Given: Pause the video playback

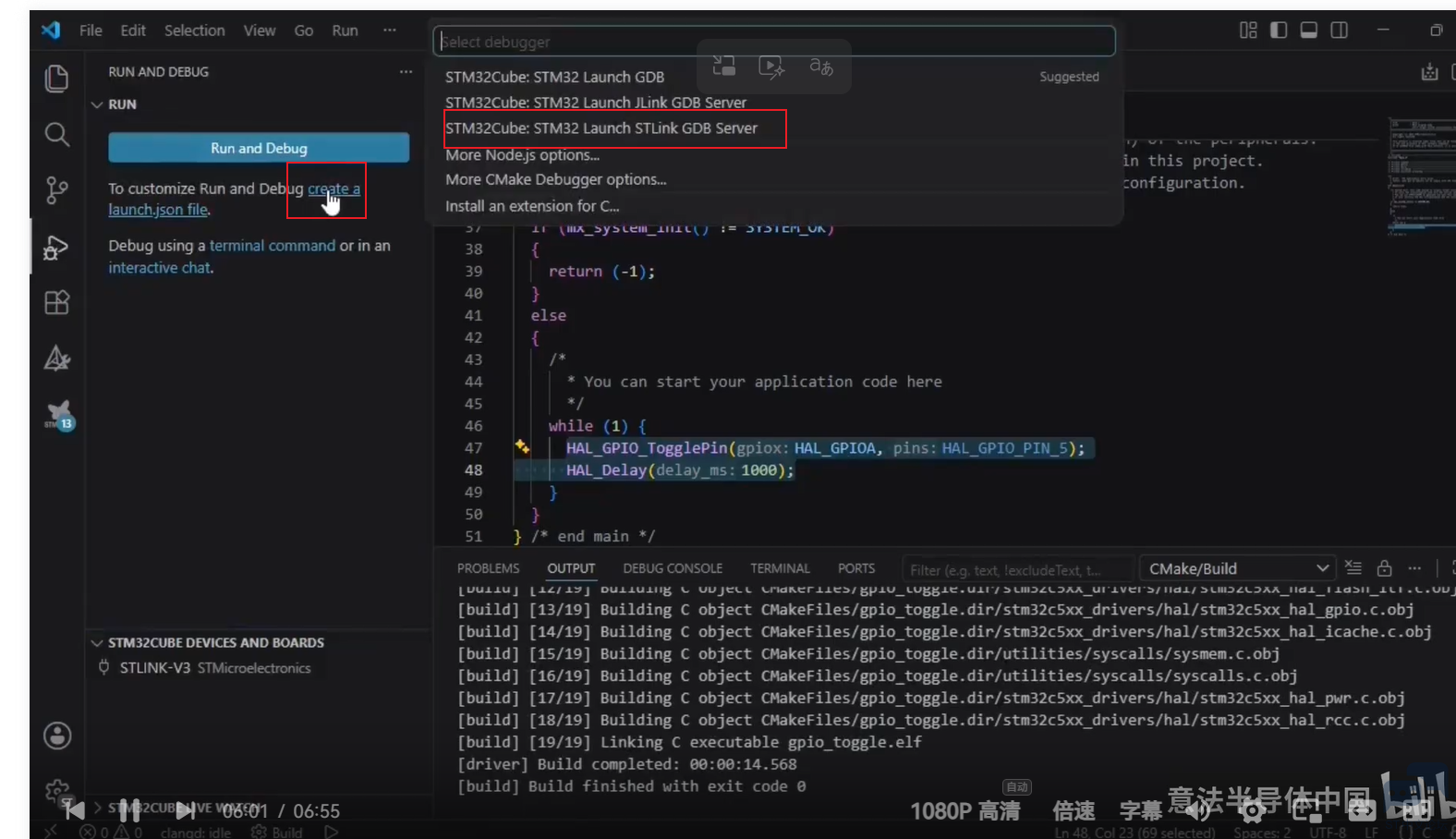Looking at the screenshot, I should coord(129,810).
